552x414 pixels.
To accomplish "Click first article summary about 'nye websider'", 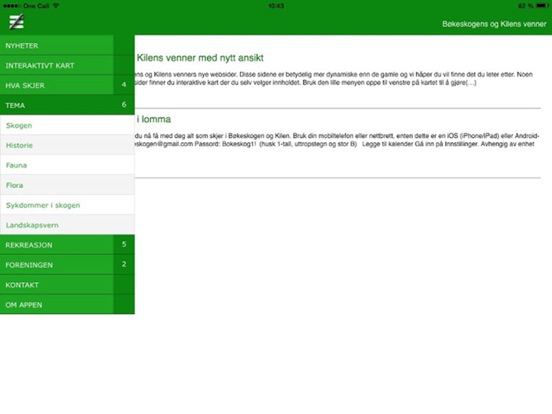I will (x=334, y=79).
